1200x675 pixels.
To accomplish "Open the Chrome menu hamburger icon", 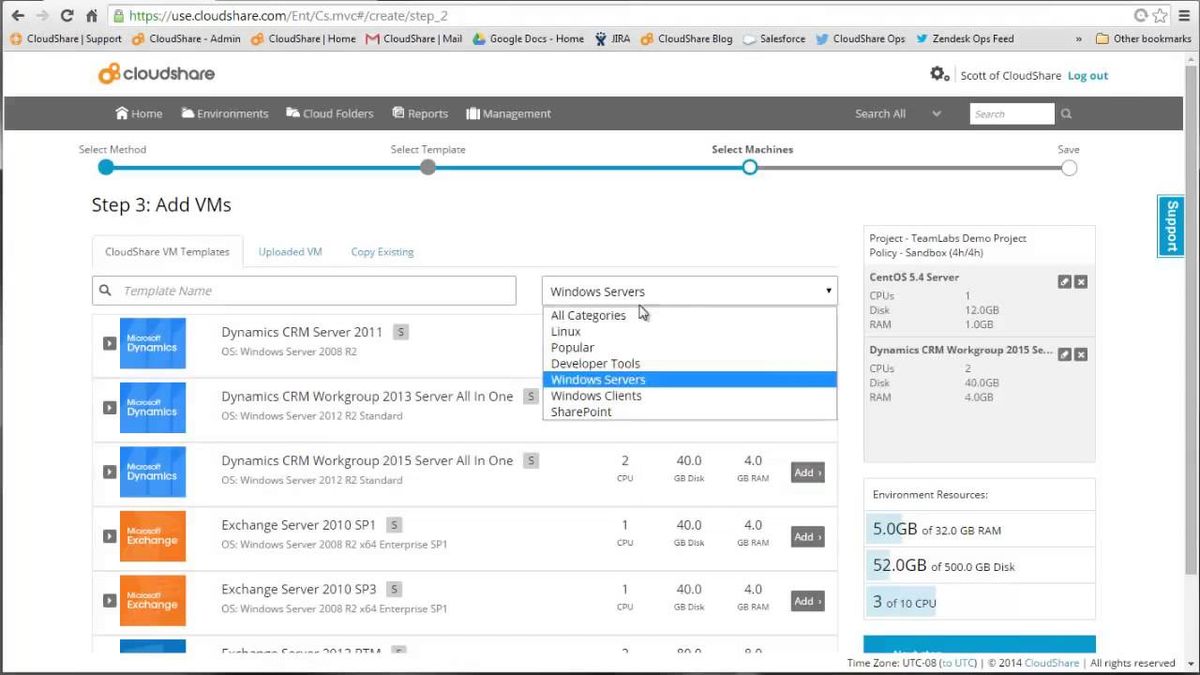I will pos(1183,16).
